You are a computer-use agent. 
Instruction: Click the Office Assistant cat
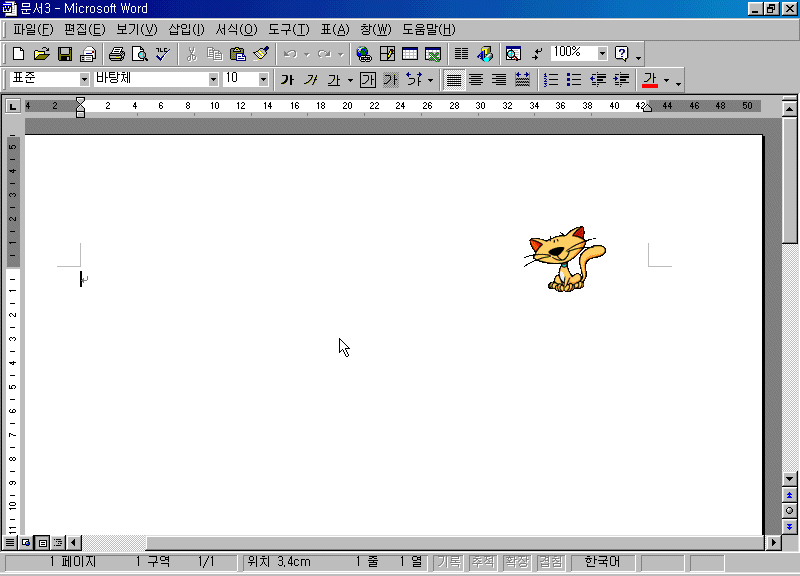coord(565,259)
